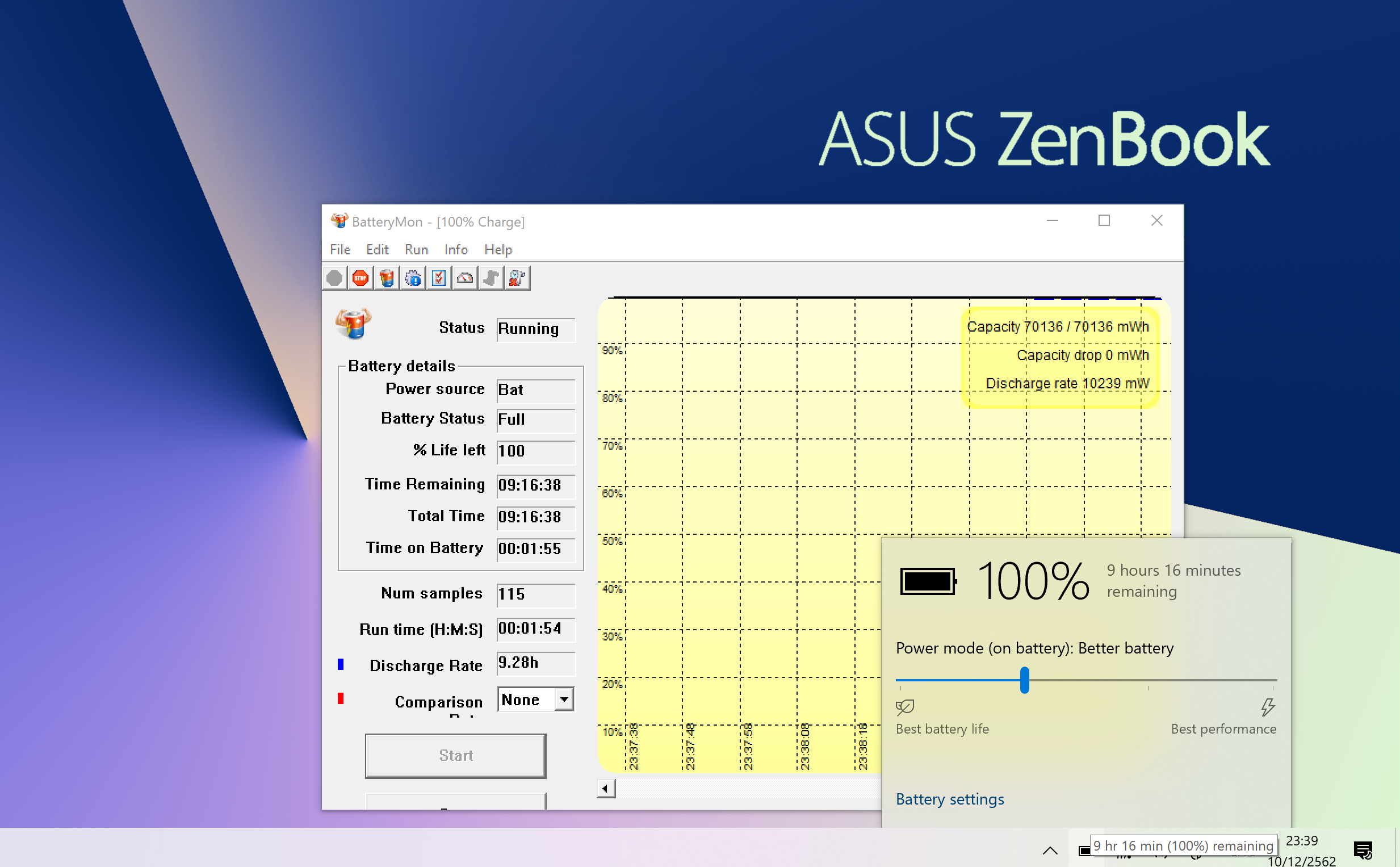Click the Capacity 70136 / 70136 mWh text
Screen dimensions: 1400x867
point(1058,327)
